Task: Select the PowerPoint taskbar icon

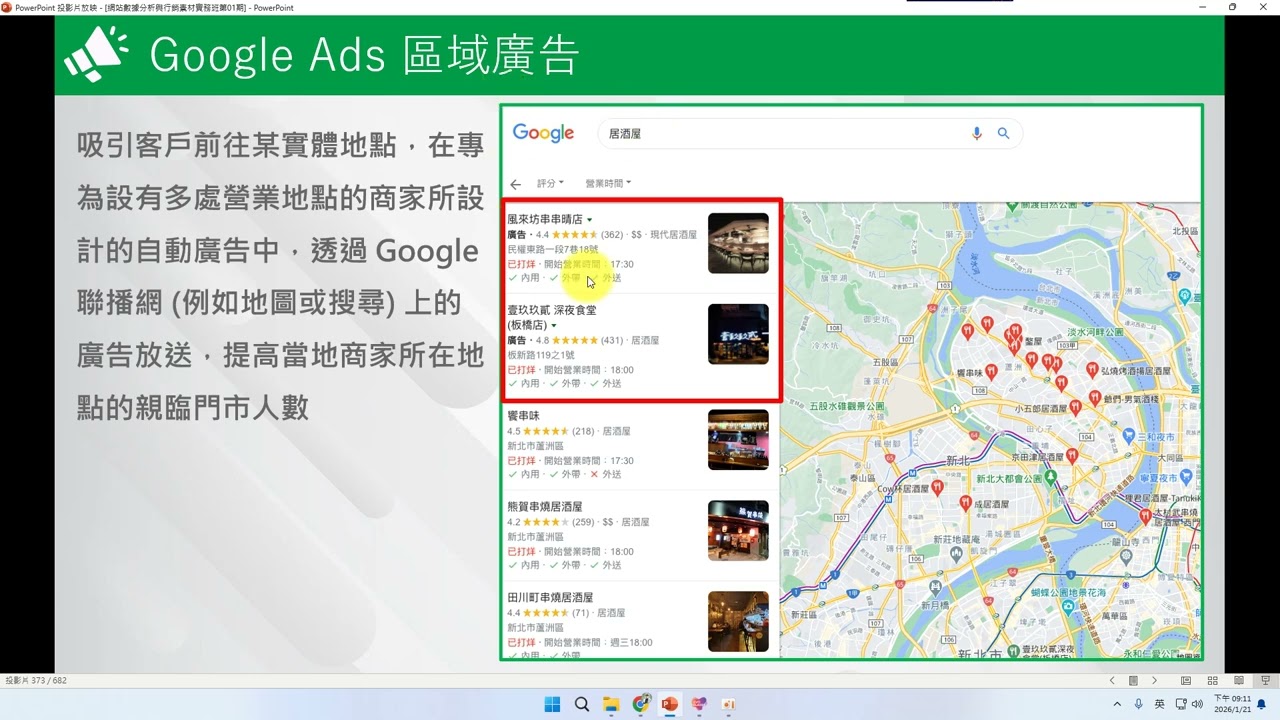Action: pos(669,704)
